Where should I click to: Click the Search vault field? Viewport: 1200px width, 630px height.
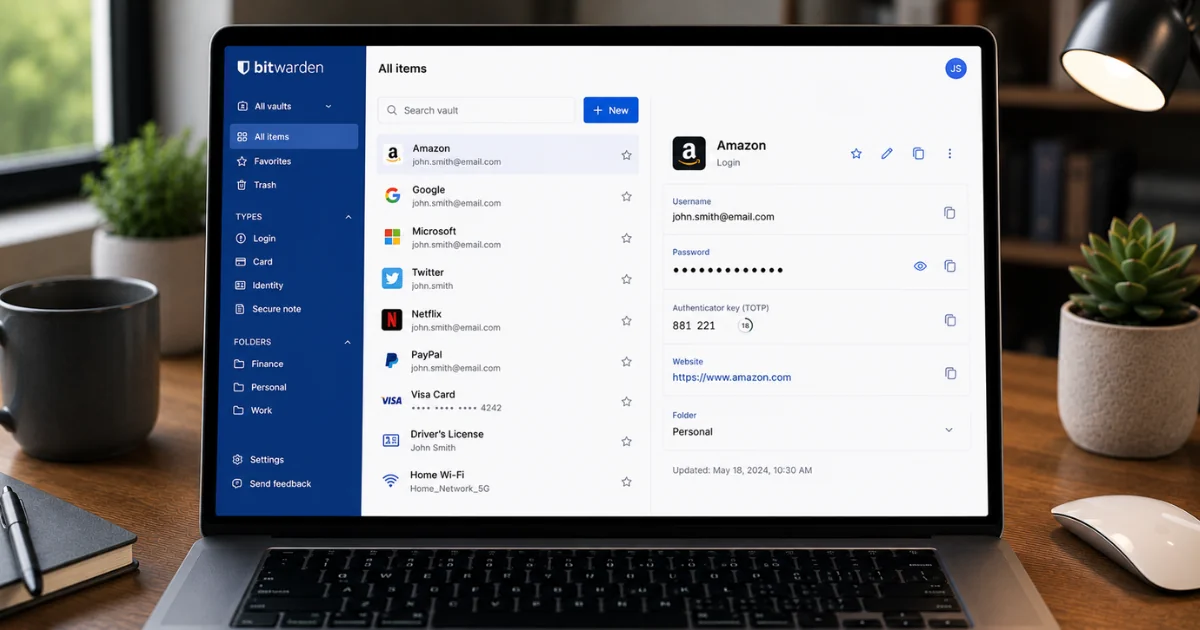[477, 110]
